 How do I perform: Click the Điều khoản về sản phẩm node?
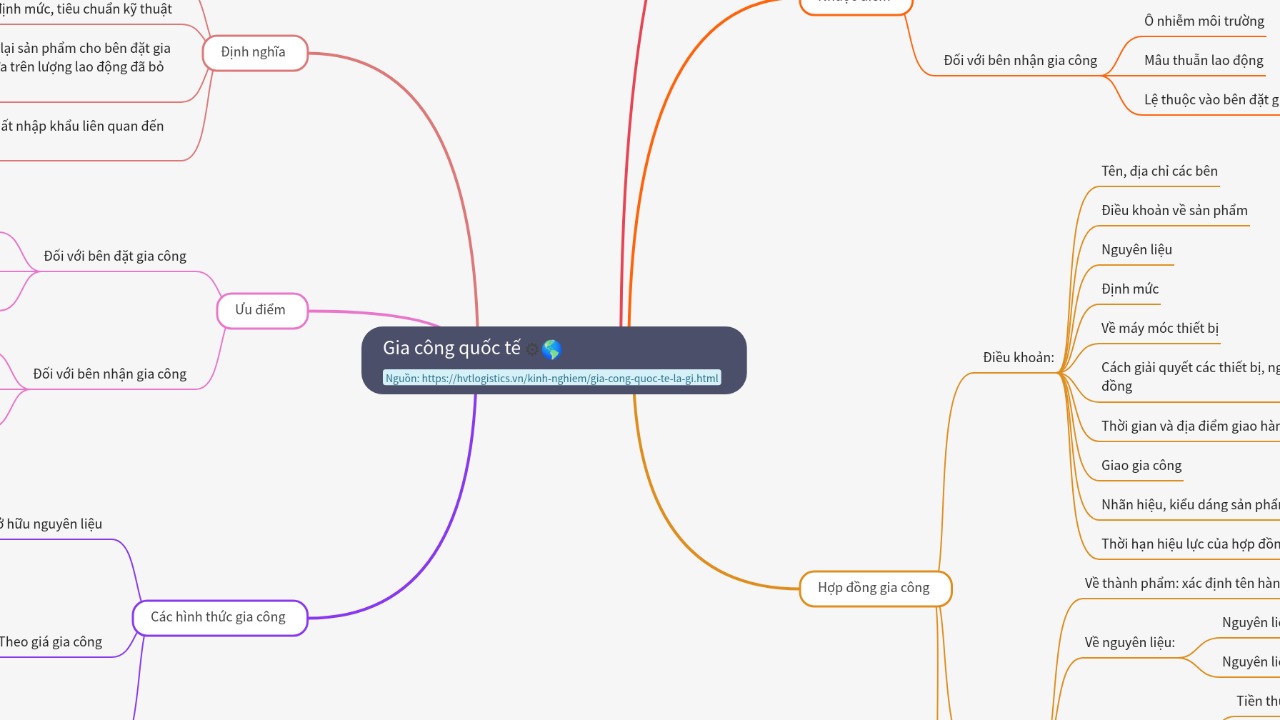click(x=1175, y=211)
